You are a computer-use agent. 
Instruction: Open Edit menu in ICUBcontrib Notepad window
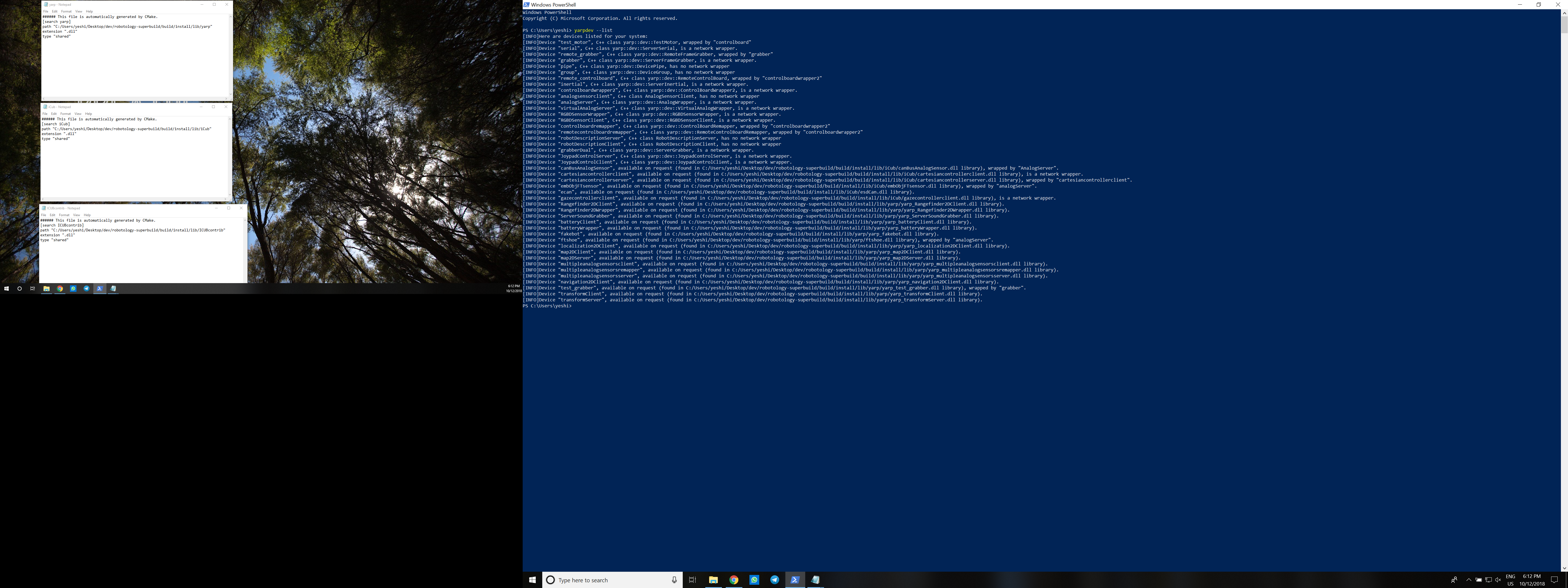coord(52,215)
